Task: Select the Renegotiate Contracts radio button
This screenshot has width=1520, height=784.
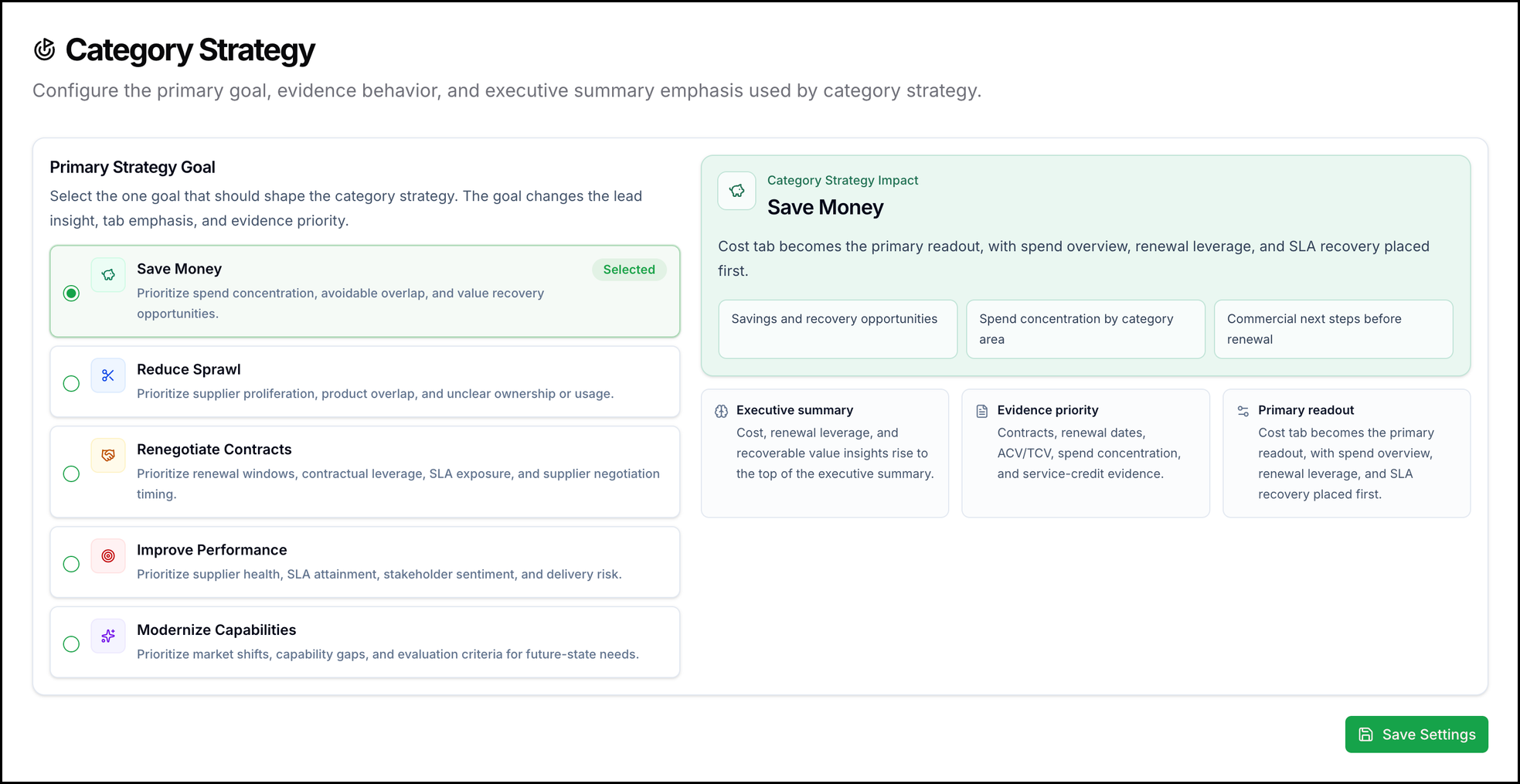Action: click(71, 473)
